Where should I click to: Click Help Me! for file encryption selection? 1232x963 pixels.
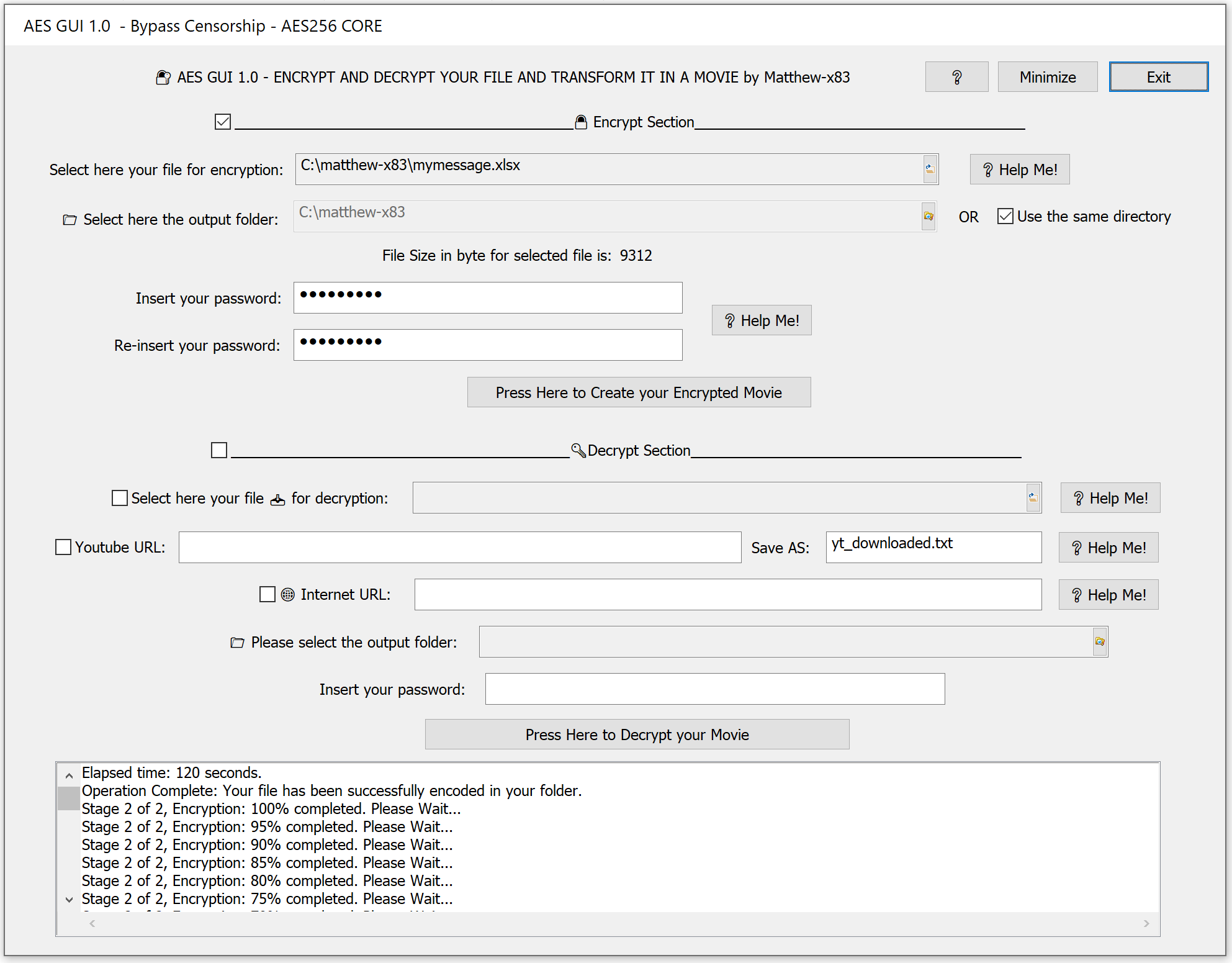click(1020, 170)
